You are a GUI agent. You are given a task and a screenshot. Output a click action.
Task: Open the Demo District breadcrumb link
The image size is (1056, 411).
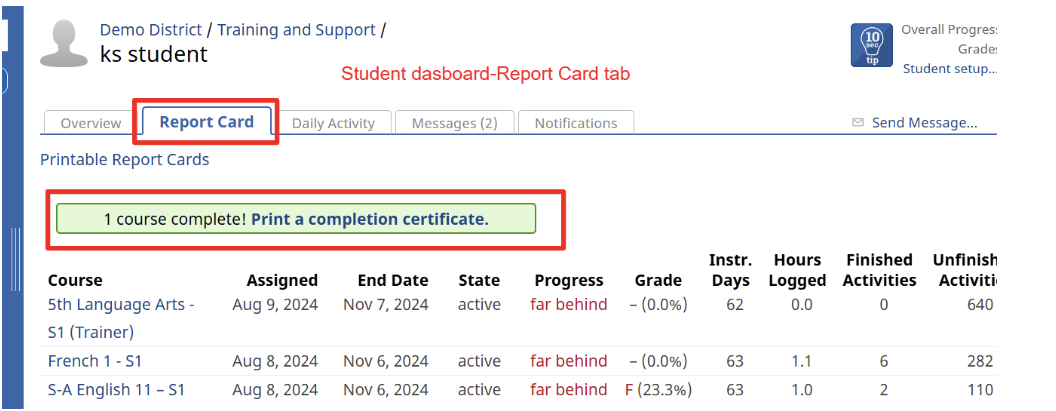click(151, 30)
